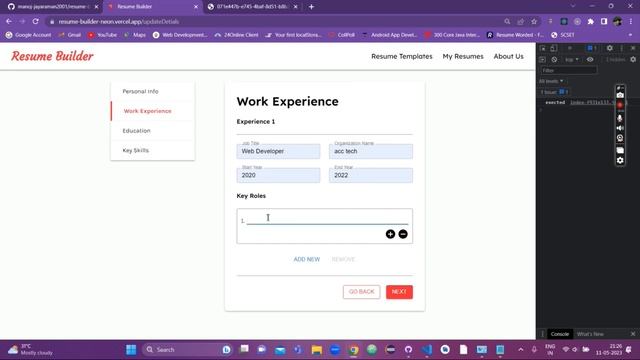The width and height of the screenshot is (640, 360).
Task: Click the zoom magnifier icon in address bar
Action: pos(507,21)
